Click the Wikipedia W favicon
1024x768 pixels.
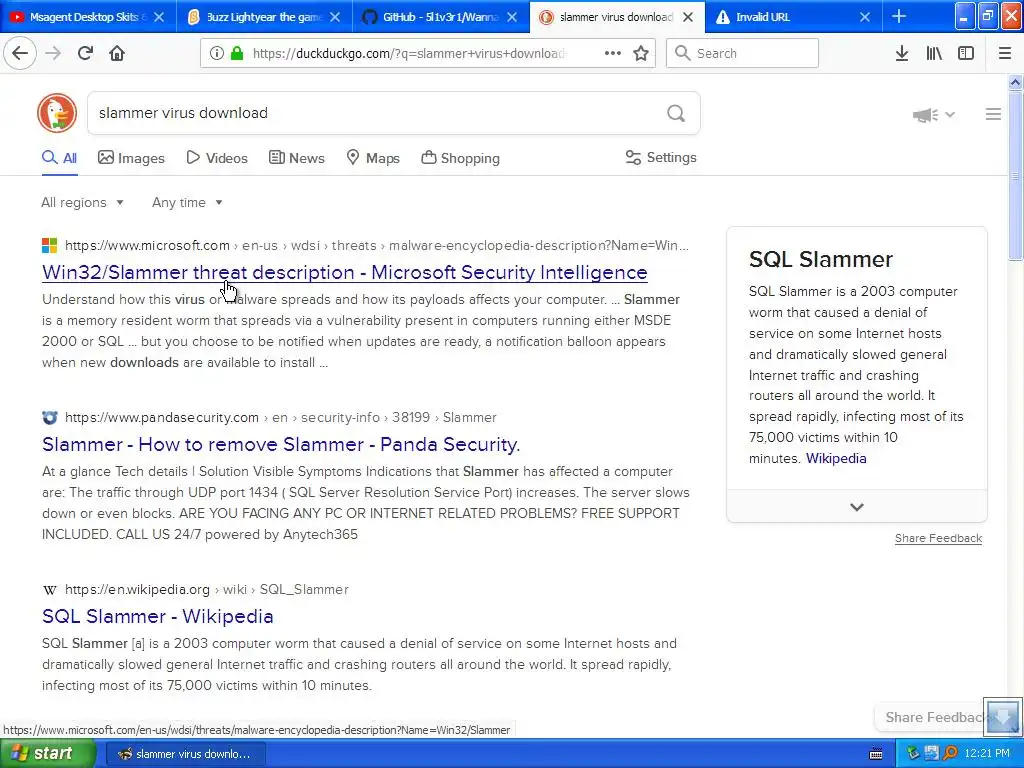point(50,590)
